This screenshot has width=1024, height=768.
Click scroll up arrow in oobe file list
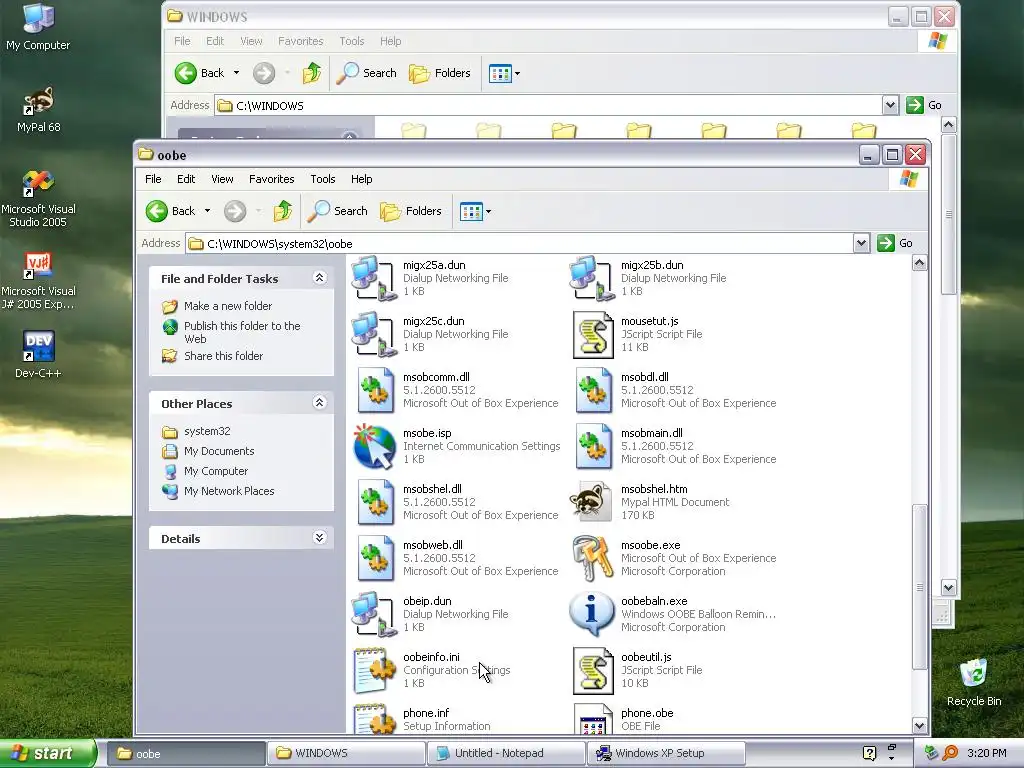click(920, 263)
